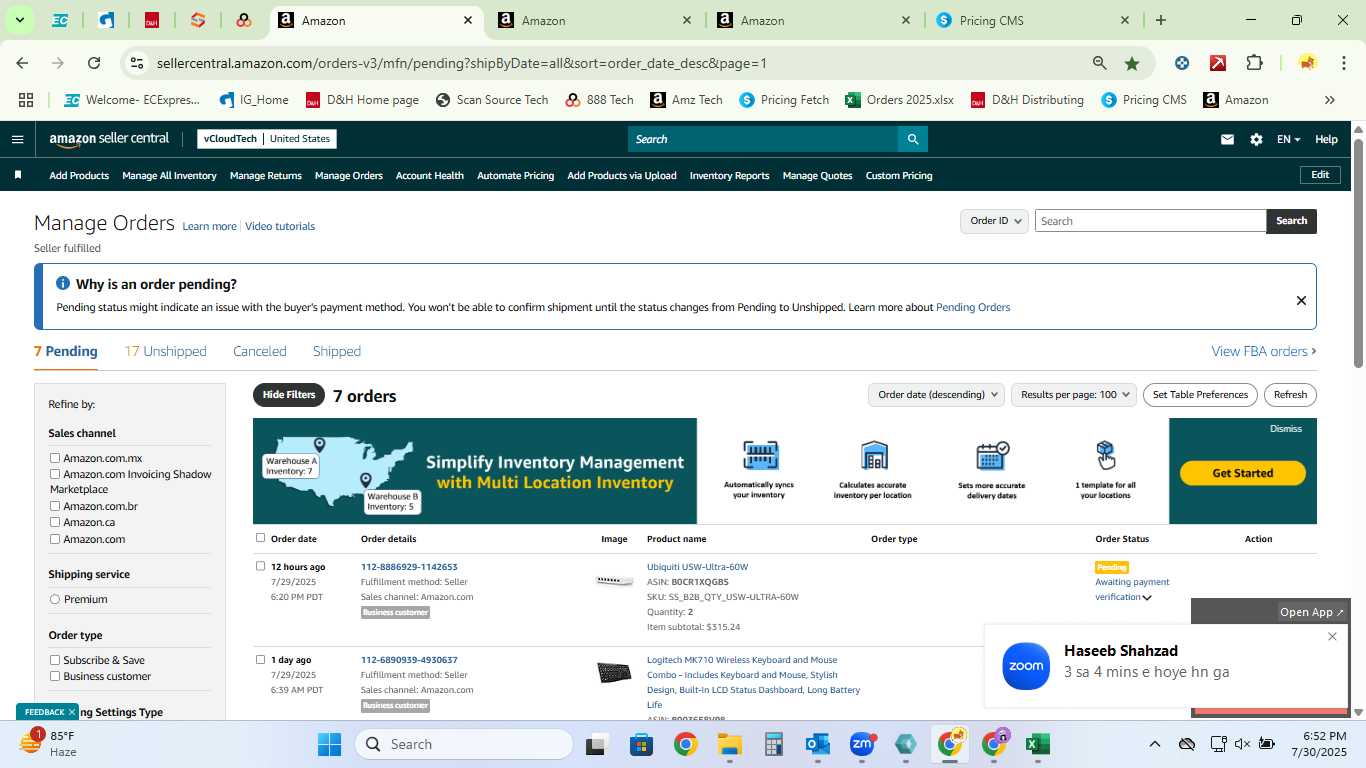The height and width of the screenshot is (768, 1366).
Task: Select the order 112-8886929-1142653 row checkbox
Action: (260, 566)
